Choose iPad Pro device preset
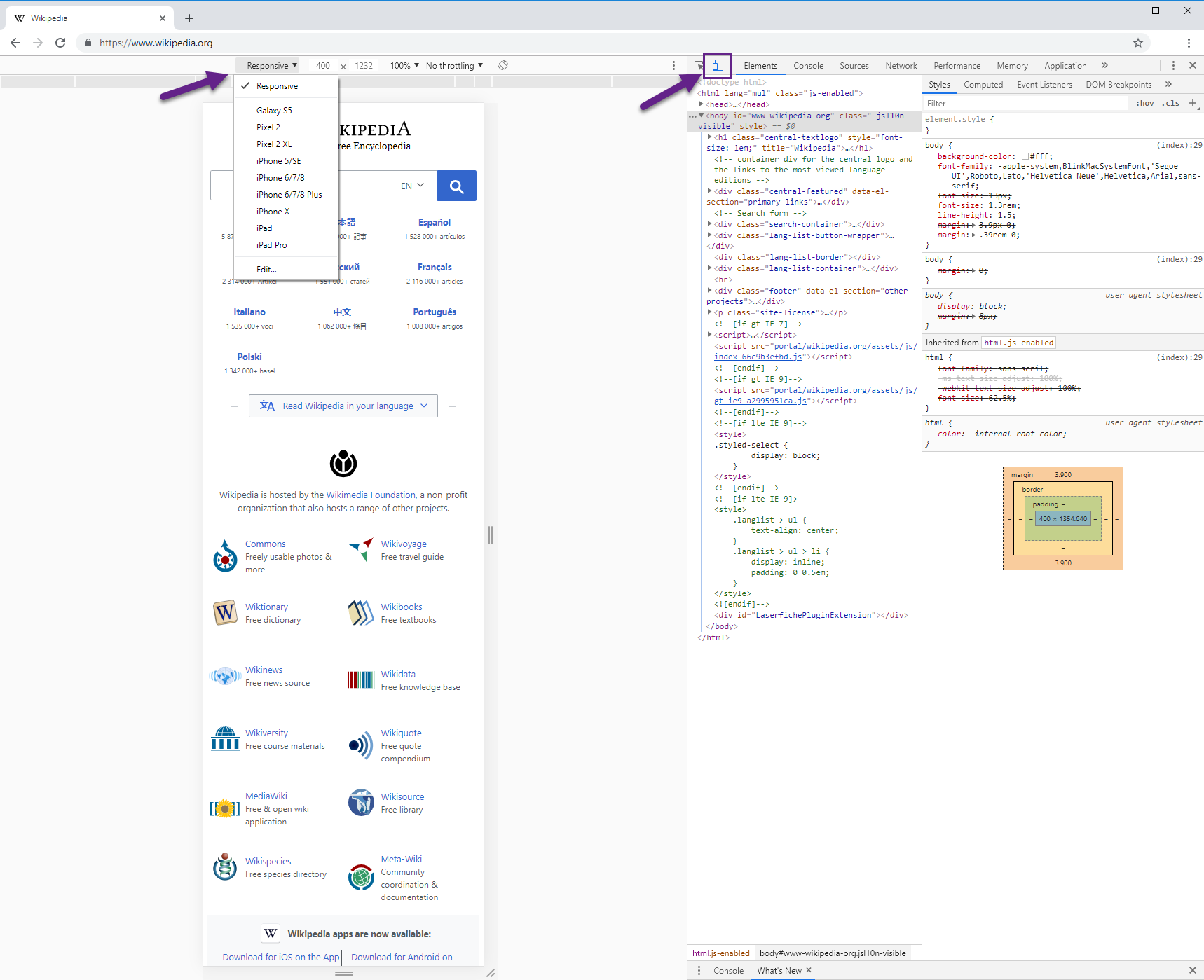Screen dimensions: 1204x980 [272, 245]
